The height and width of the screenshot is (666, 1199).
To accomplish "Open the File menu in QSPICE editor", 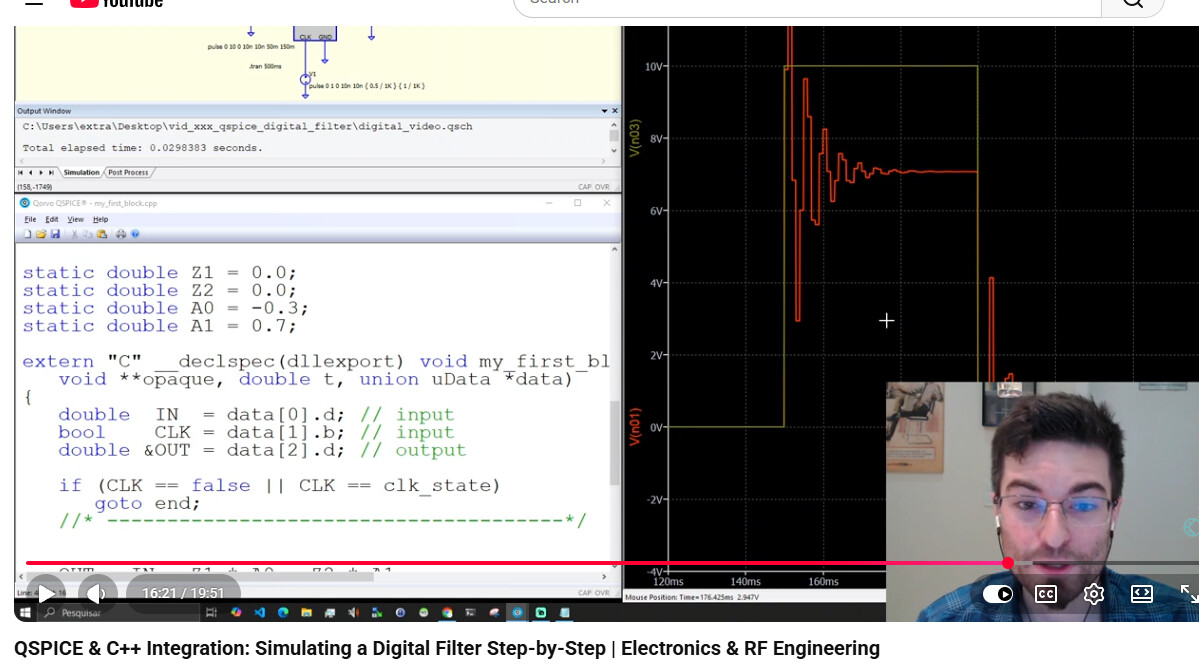I will pyautogui.click(x=30, y=219).
